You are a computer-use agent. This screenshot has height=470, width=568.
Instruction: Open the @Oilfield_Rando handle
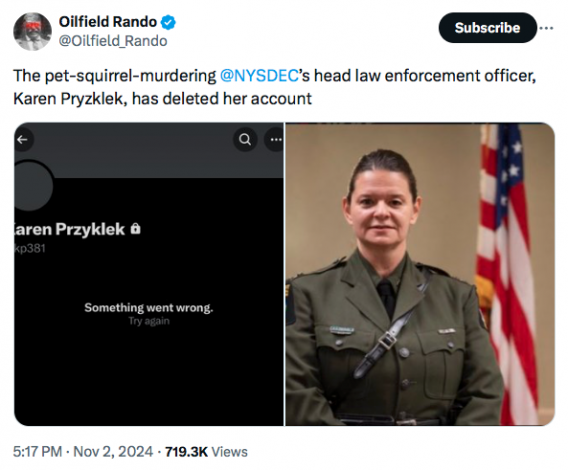(113, 41)
